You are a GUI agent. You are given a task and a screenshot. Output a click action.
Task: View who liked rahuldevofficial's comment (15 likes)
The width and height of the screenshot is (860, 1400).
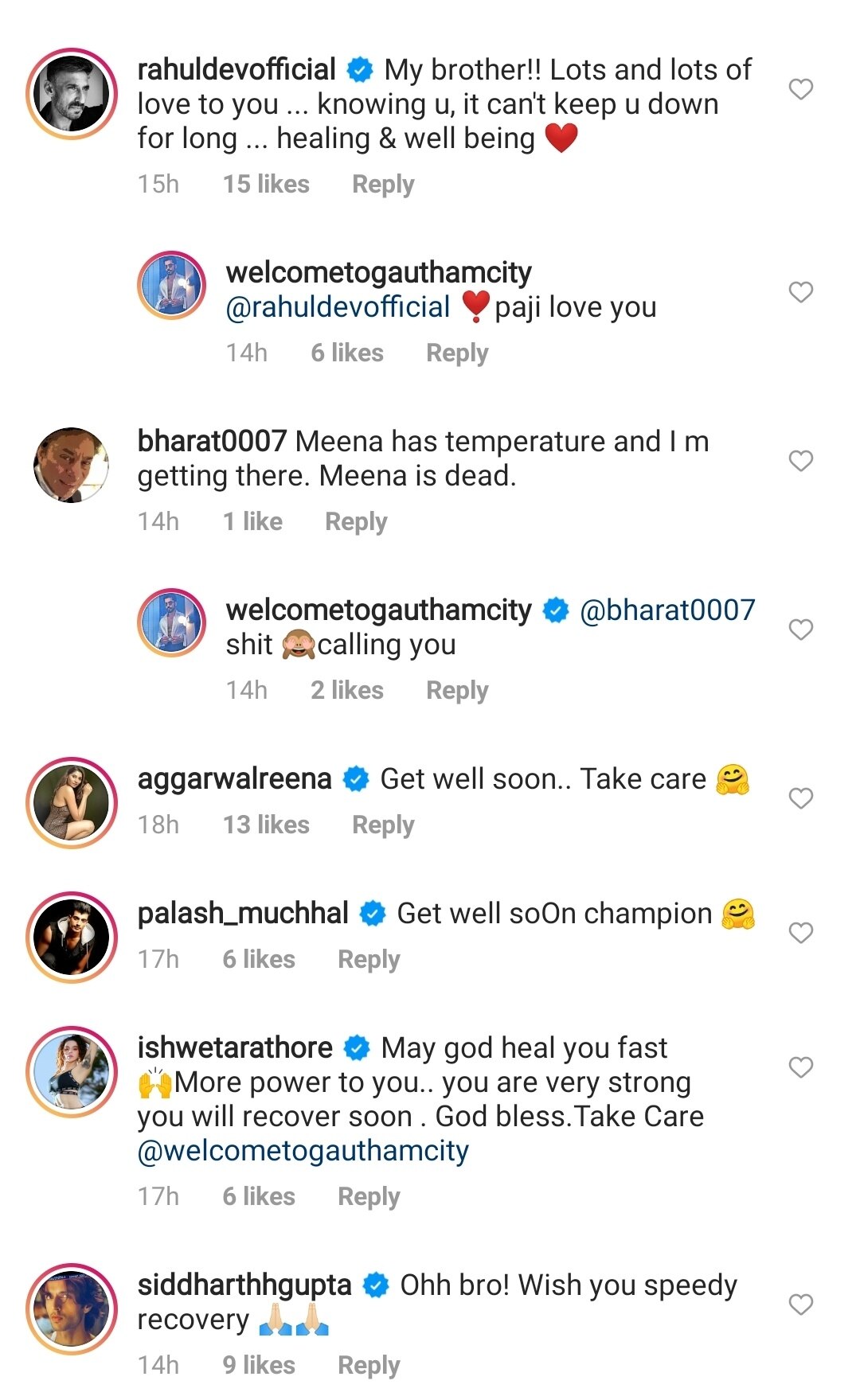point(266,185)
